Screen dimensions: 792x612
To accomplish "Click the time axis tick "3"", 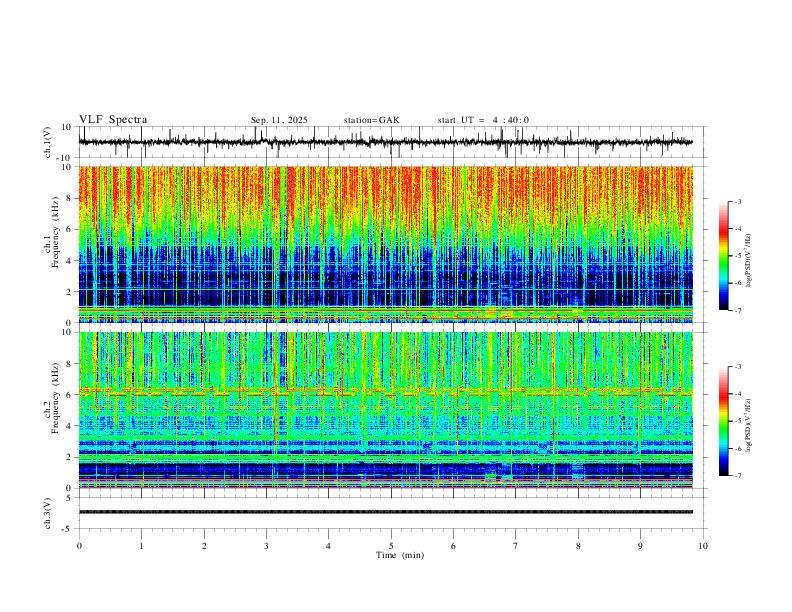I will point(266,546).
